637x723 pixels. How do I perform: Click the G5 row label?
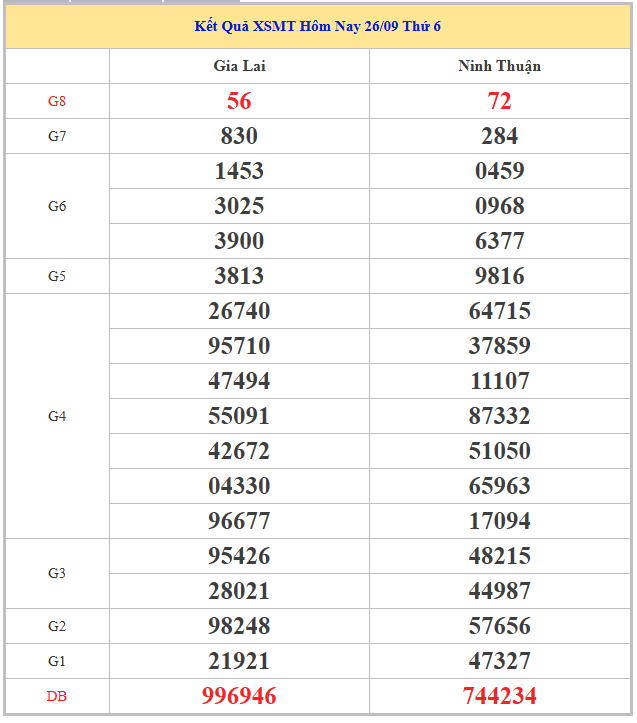(x=57, y=276)
